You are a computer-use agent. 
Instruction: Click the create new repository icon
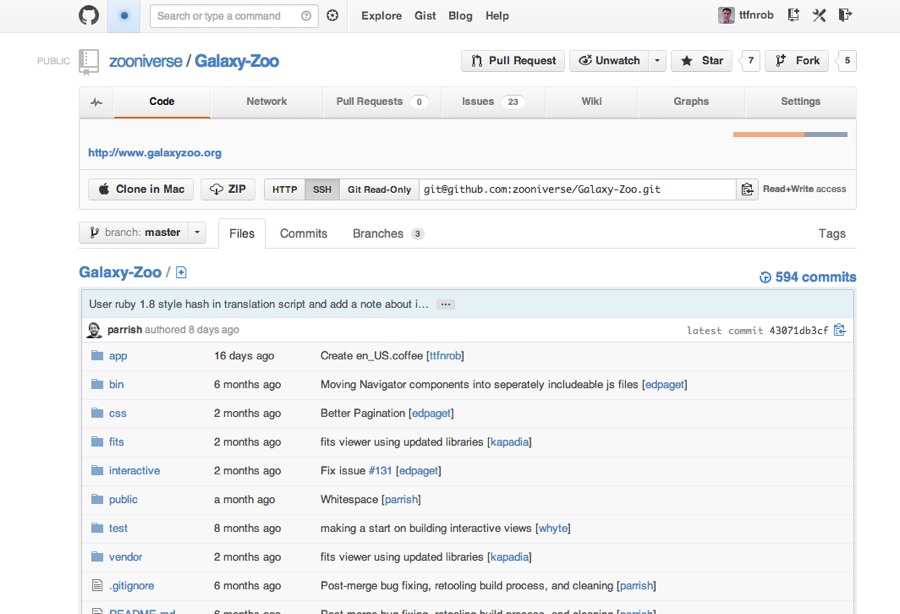click(793, 16)
